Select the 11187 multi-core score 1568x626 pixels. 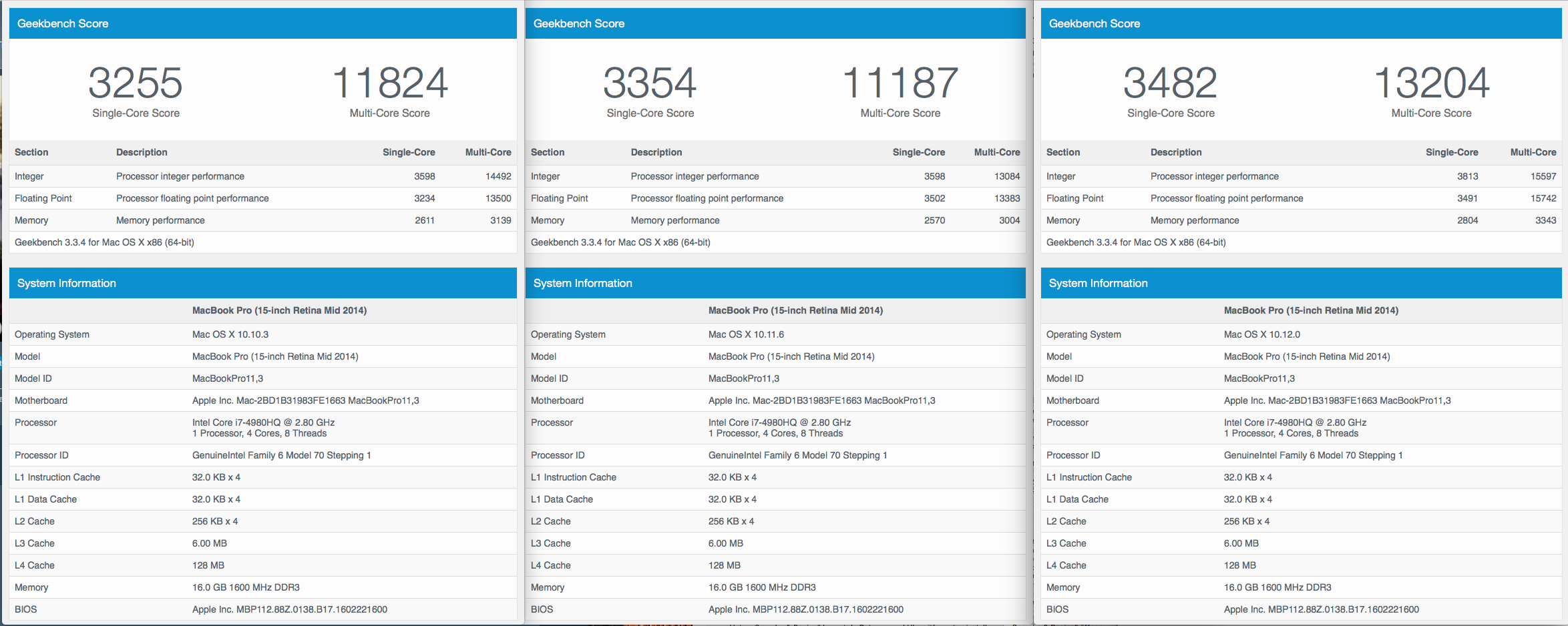click(900, 83)
